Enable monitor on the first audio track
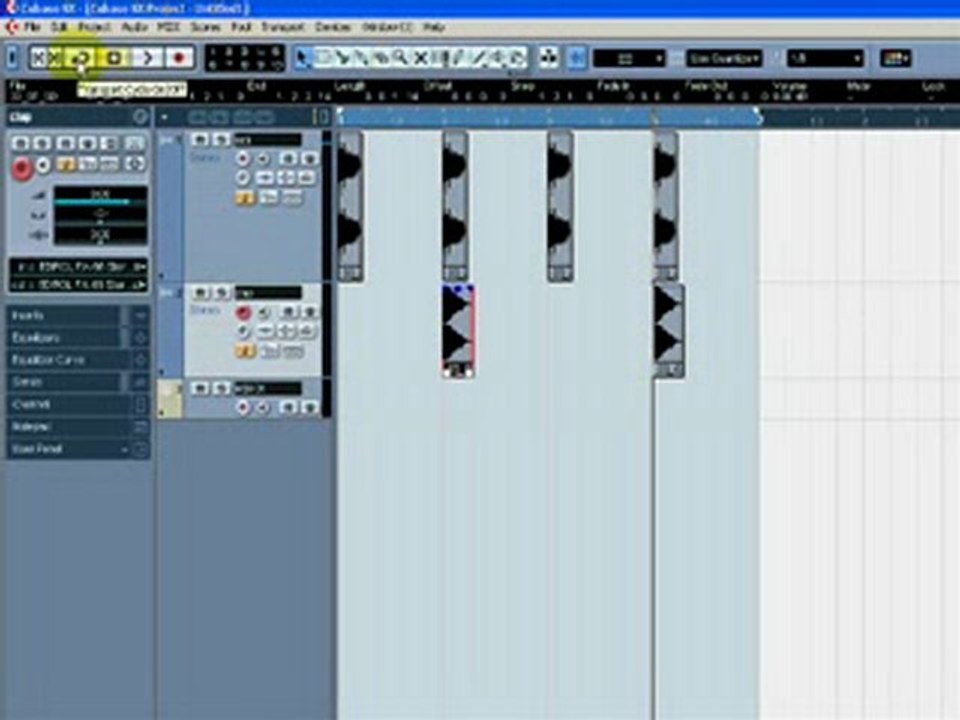This screenshot has height=720, width=960. [x=264, y=159]
